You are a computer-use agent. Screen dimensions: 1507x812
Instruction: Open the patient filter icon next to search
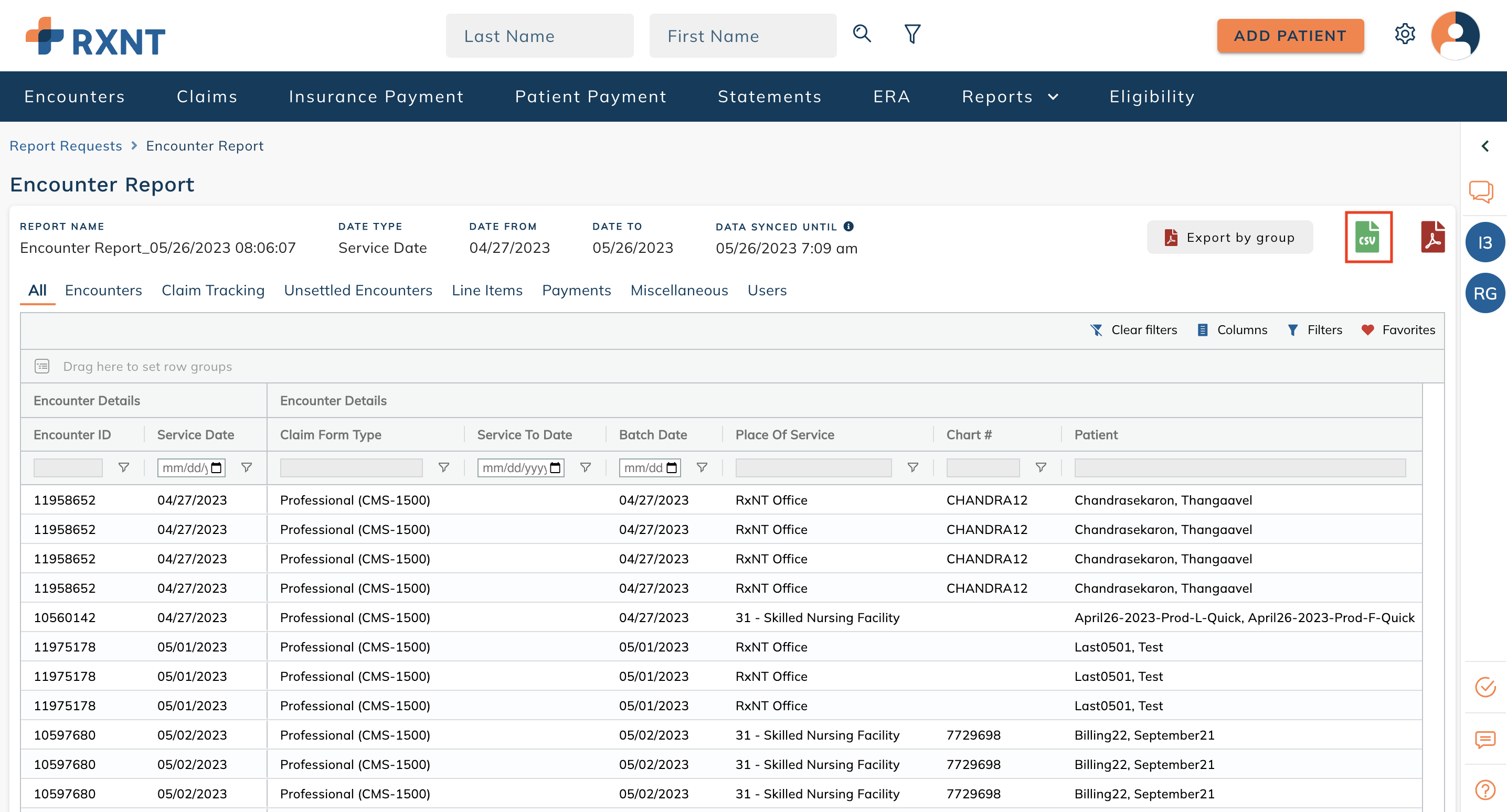(x=911, y=34)
